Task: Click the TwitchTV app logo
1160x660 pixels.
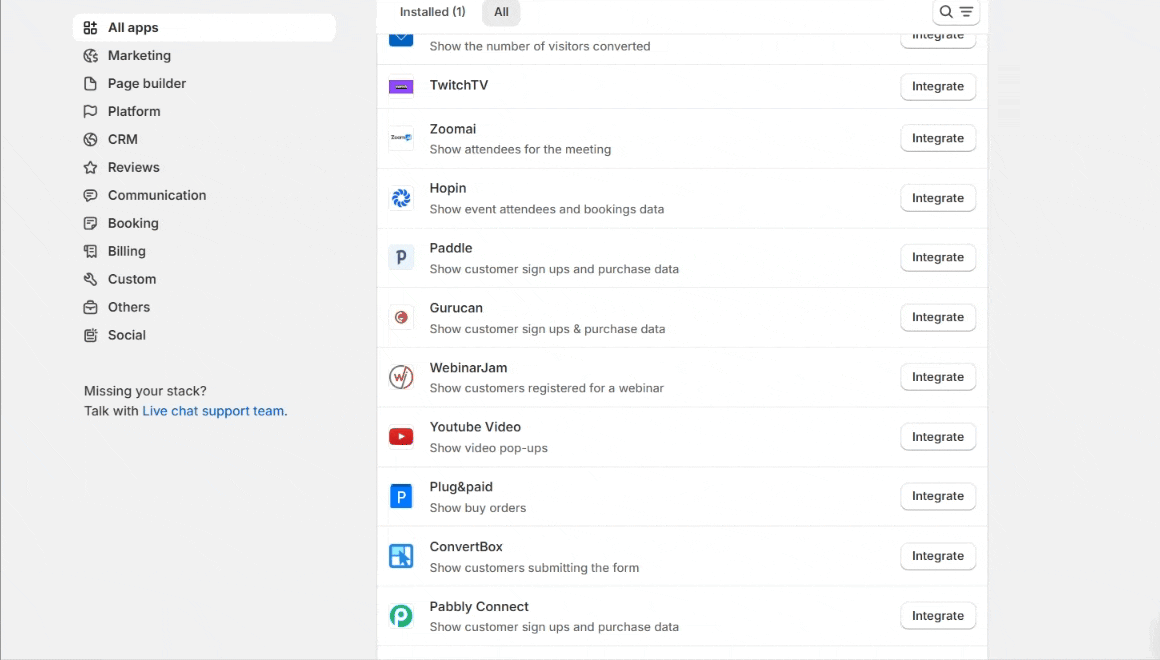Action: click(x=401, y=87)
